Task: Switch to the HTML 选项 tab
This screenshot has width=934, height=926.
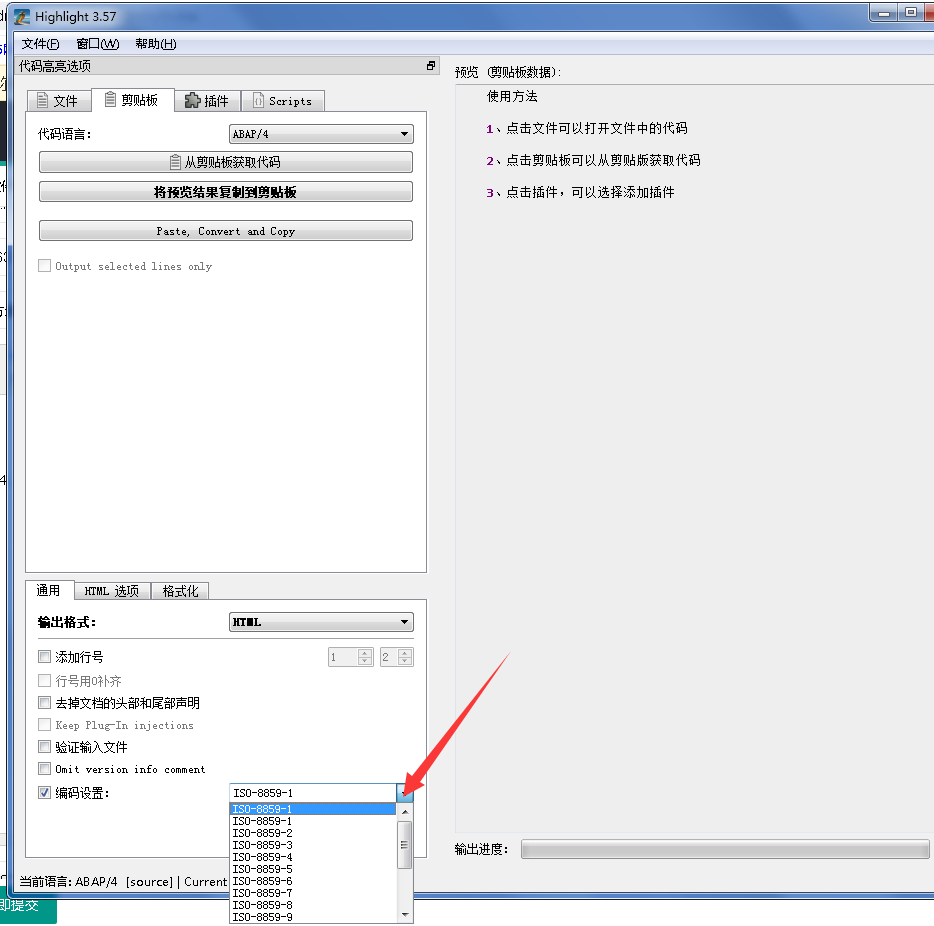Action: click(112, 591)
